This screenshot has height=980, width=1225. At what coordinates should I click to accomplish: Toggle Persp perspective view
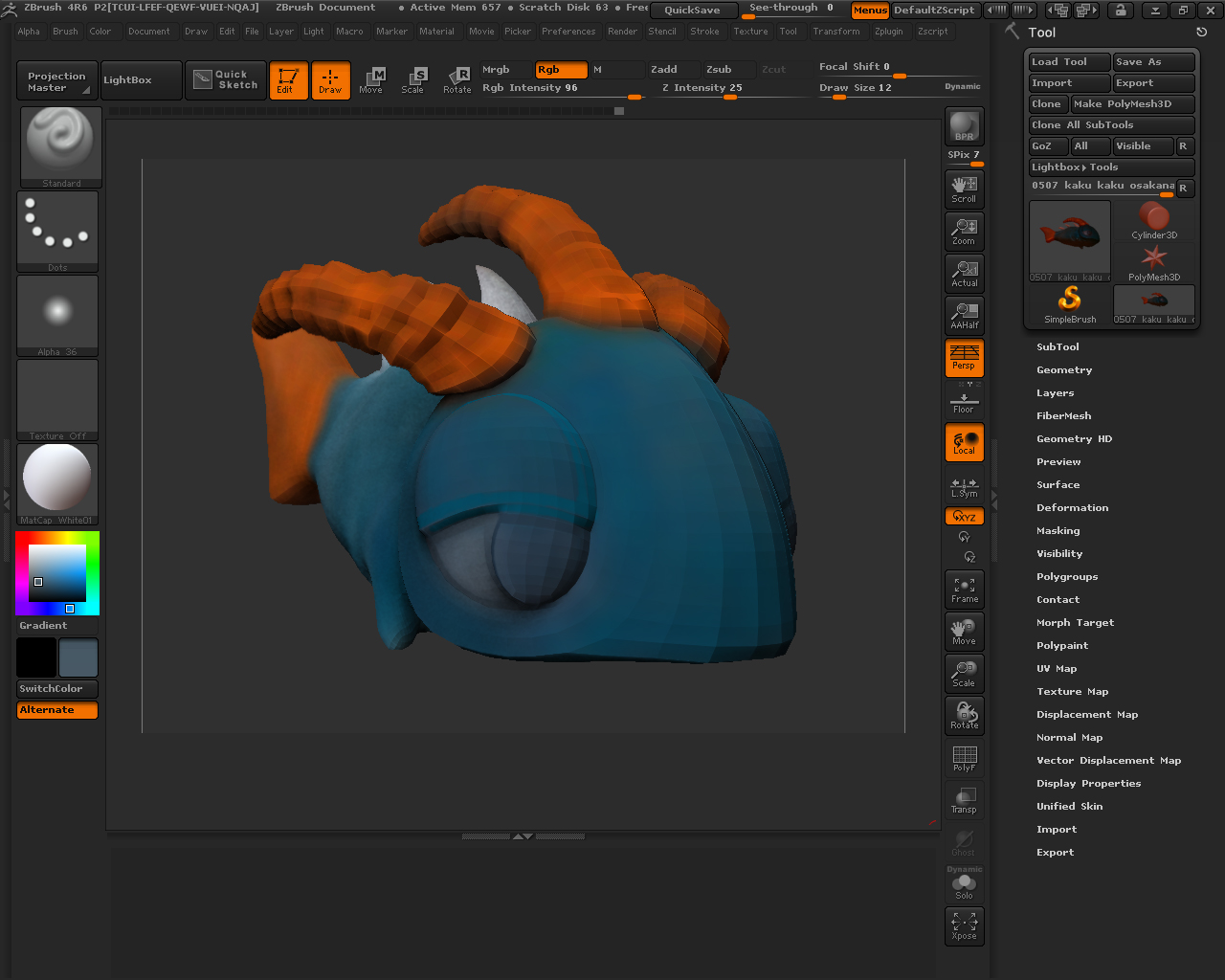pos(964,357)
